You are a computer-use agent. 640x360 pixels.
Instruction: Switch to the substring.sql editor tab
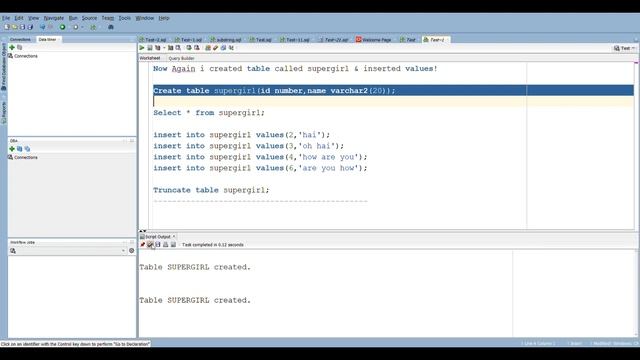226,40
